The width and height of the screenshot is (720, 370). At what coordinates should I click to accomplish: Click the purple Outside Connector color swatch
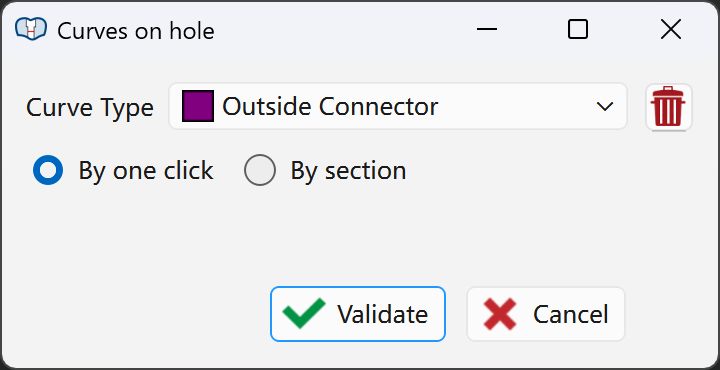(x=198, y=106)
